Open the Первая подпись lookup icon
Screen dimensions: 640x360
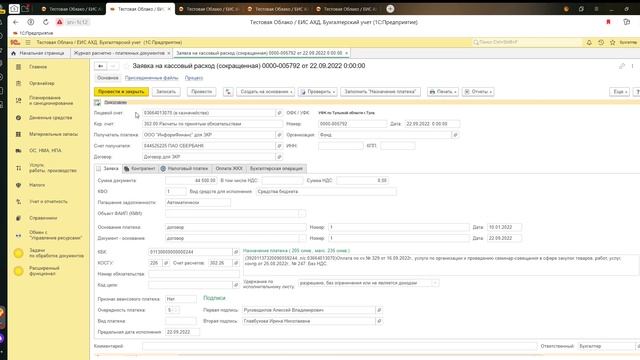pyautogui.click(x=379, y=310)
